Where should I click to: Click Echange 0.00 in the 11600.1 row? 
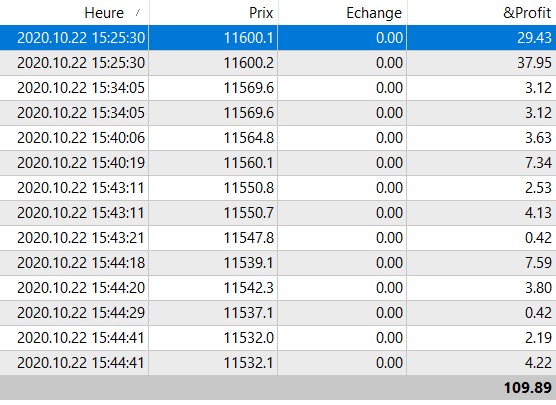(389, 38)
